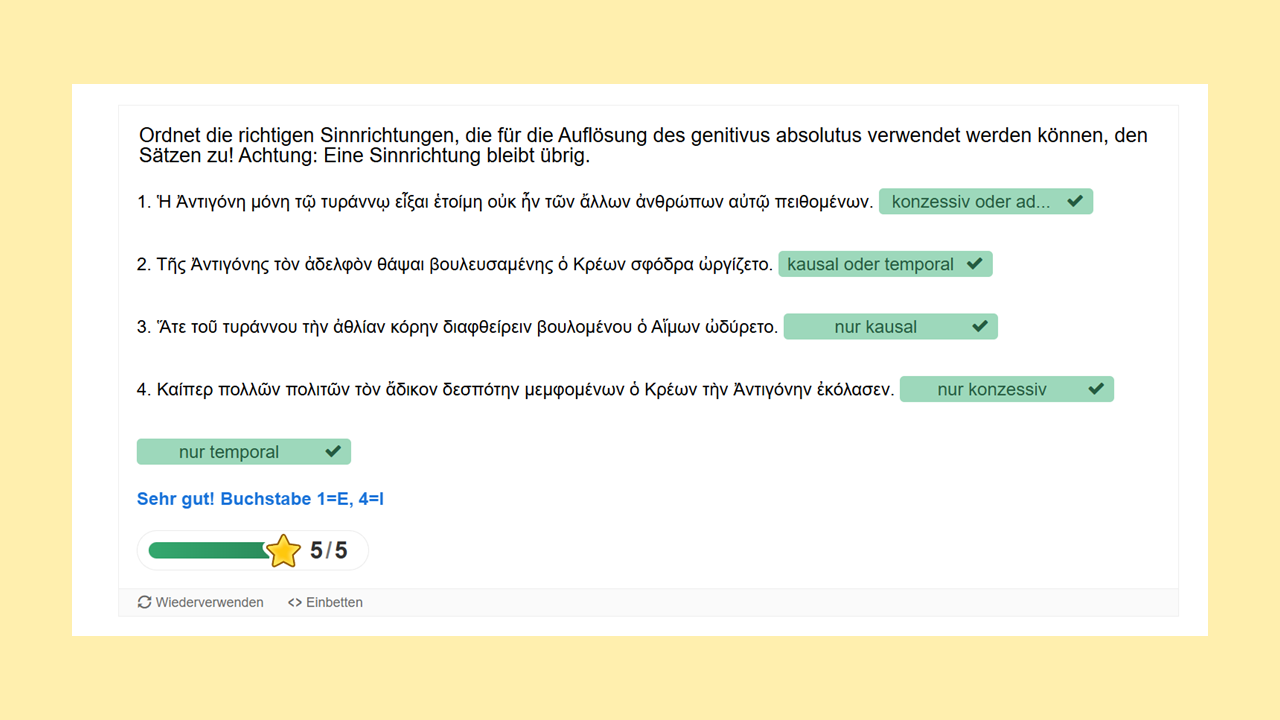Image resolution: width=1280 pixels, height=720 pixels.
Task: Click the Einbetten code brackets icon
Action: 294,603
